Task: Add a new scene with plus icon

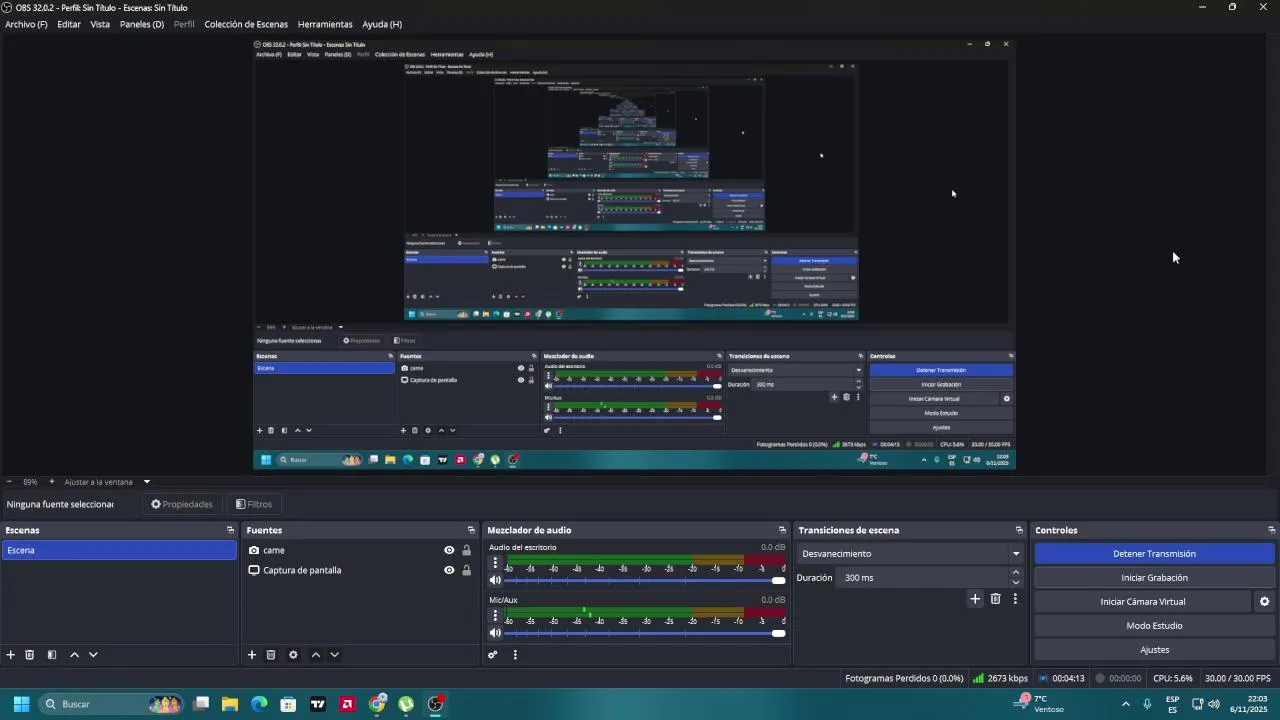Action: coord(11,655)
